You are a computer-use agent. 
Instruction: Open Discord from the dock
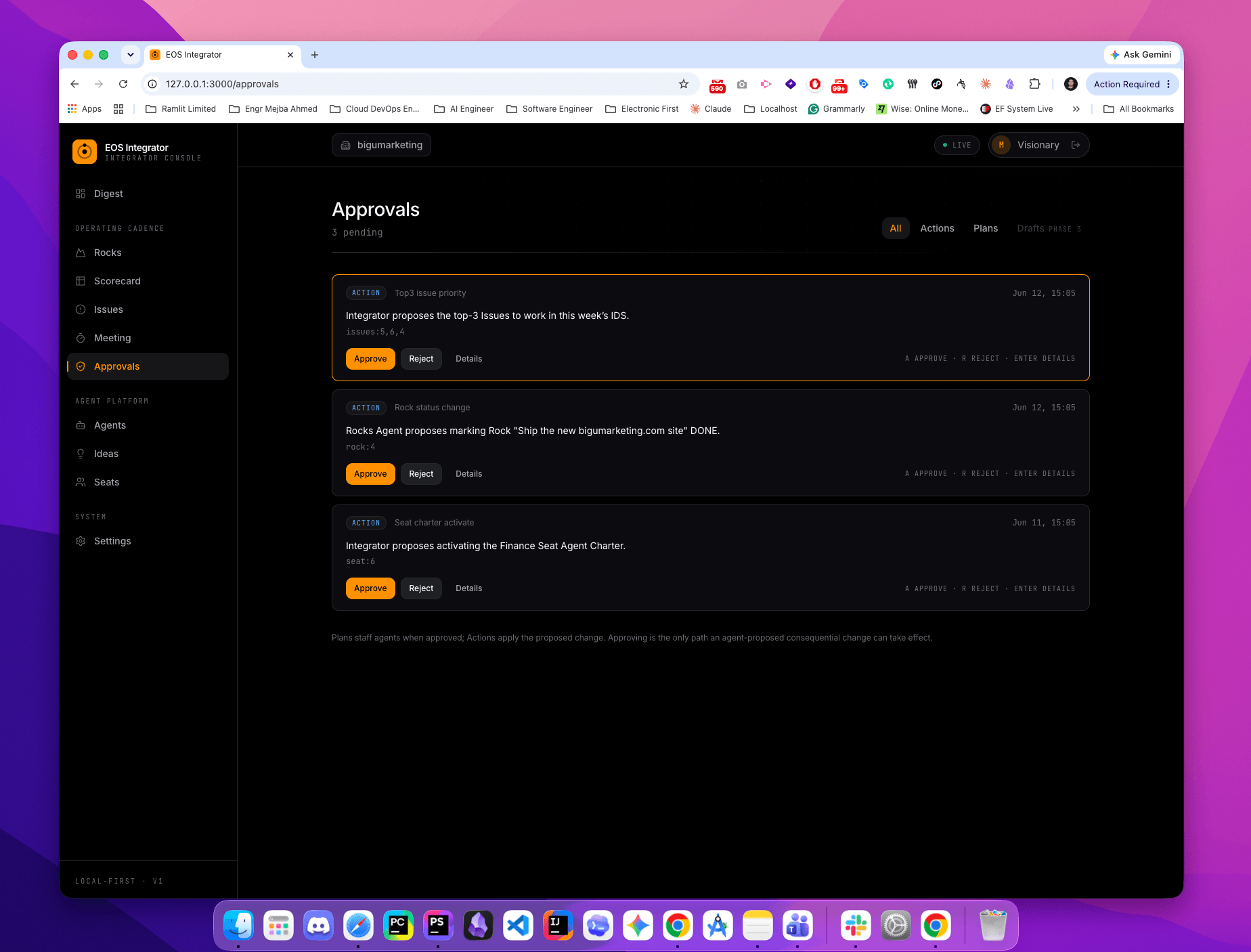point(318,925)
